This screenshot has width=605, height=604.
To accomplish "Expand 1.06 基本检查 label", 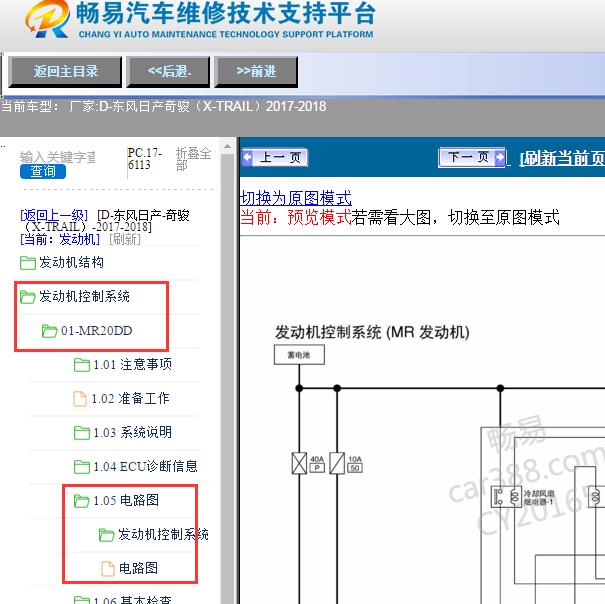I will pyautogui.click(x=133, y=599).
